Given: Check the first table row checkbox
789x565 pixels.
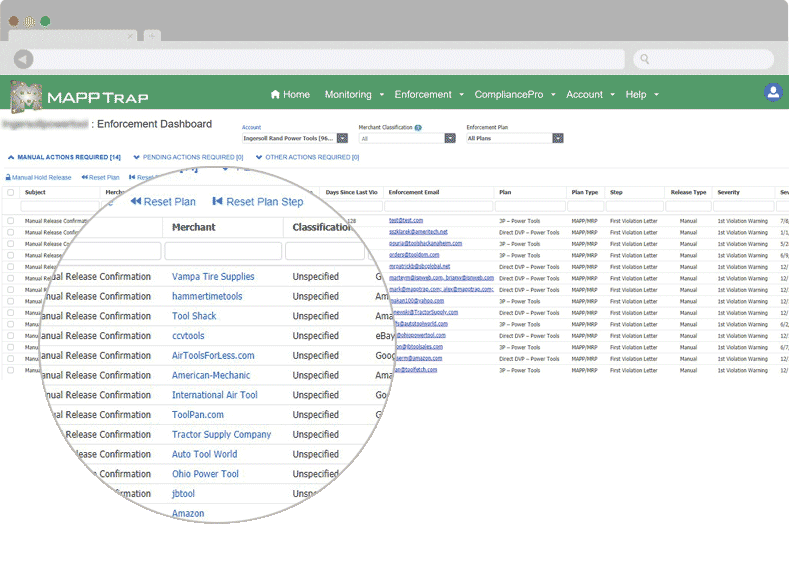Looking at the screenshot, I should (11, 220).
